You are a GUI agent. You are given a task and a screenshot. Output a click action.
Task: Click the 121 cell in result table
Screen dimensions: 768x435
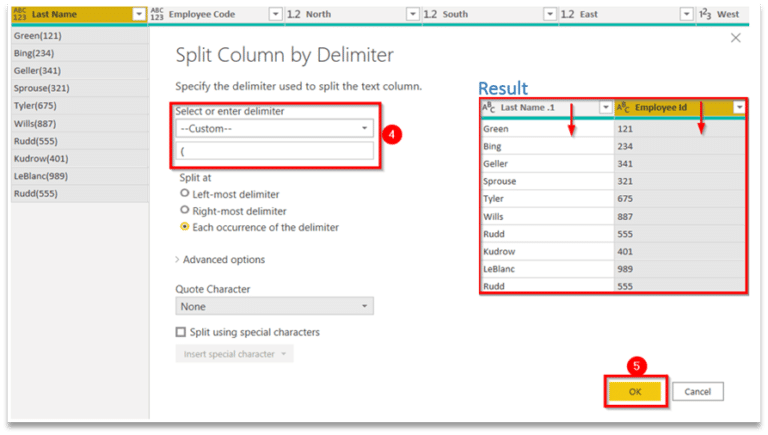pos(680,129)
